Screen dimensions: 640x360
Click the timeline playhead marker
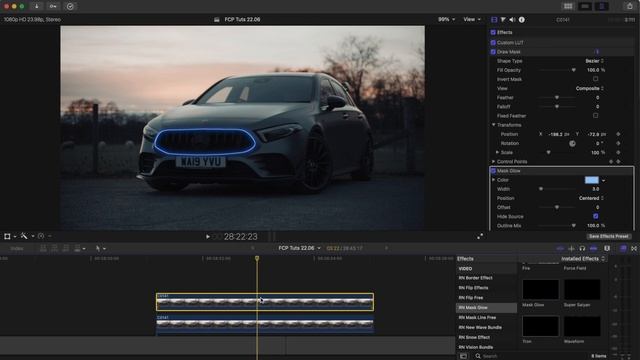(x=257, y=258)
